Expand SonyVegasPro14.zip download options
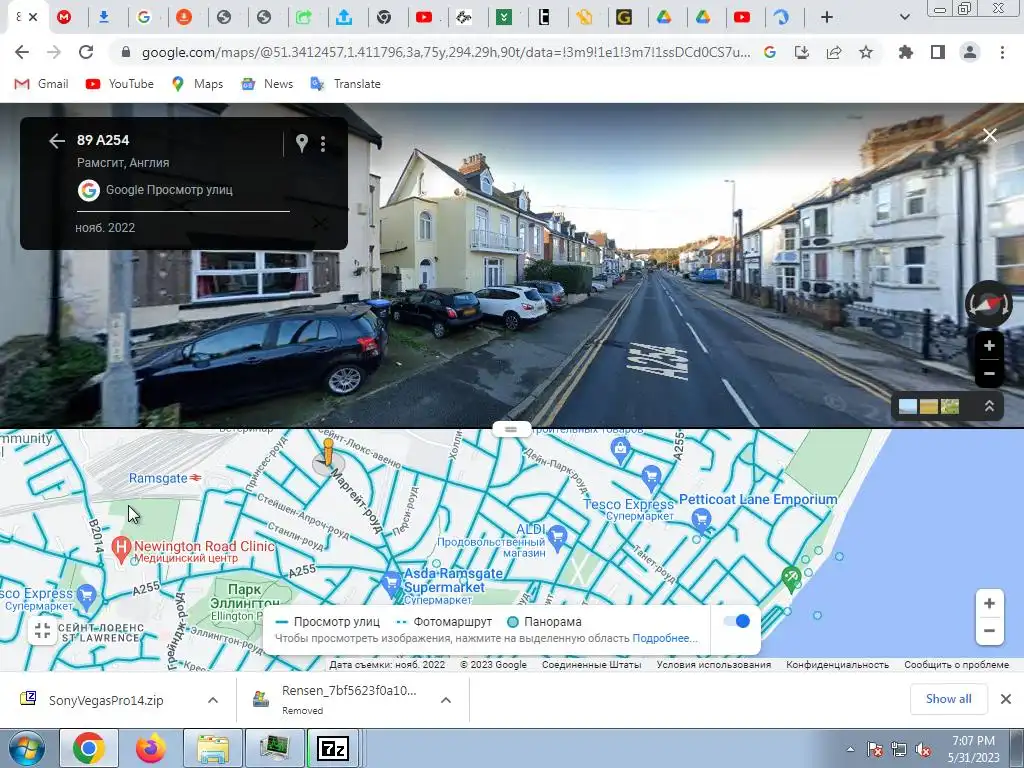The image size is (1024, 768). coord(213,700)
